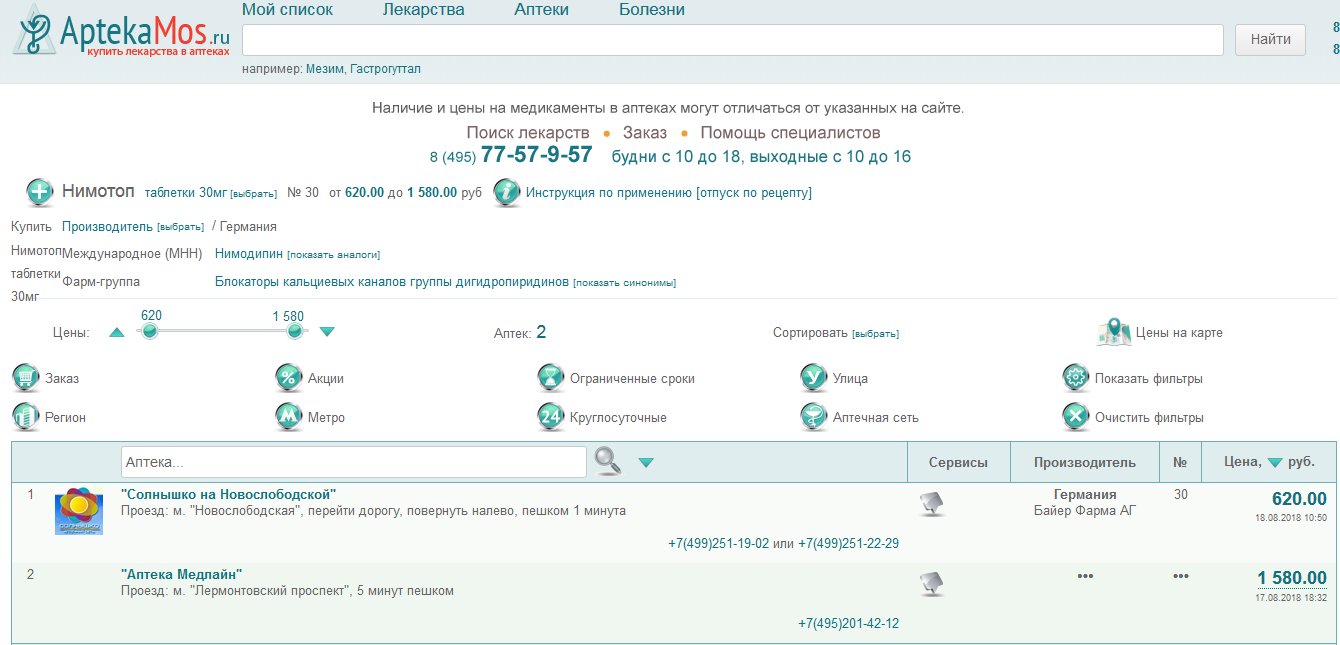Click phone number +7(499)251-22-29

848,544
